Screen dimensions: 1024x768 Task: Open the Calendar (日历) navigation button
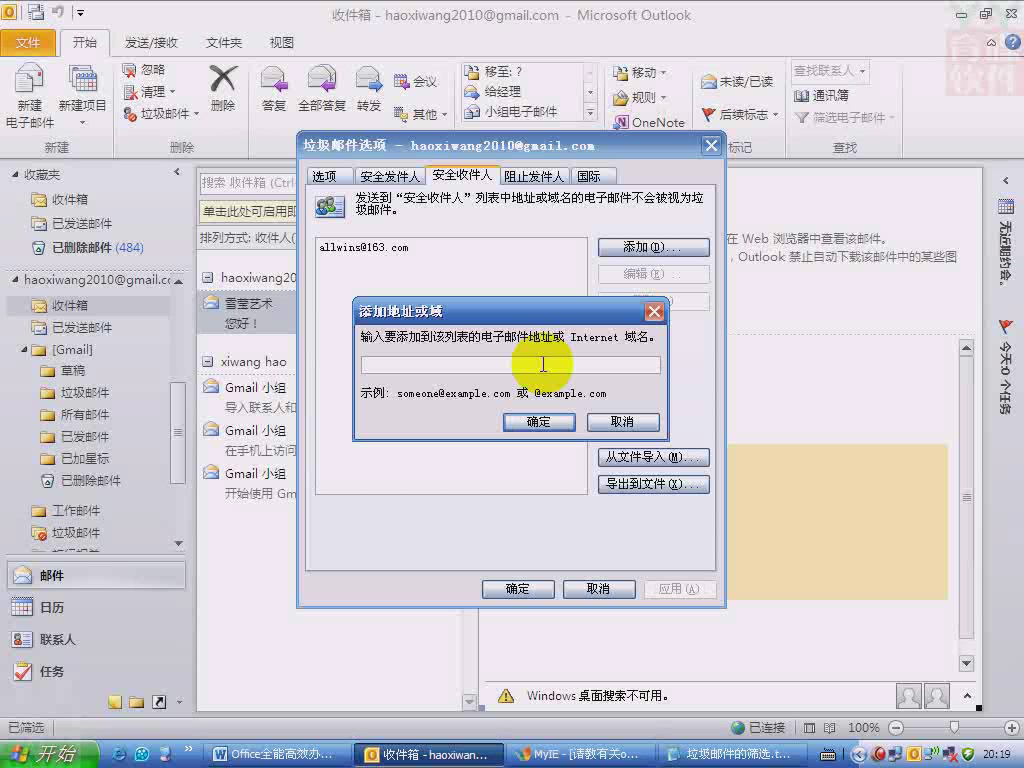tap(97, 607)
